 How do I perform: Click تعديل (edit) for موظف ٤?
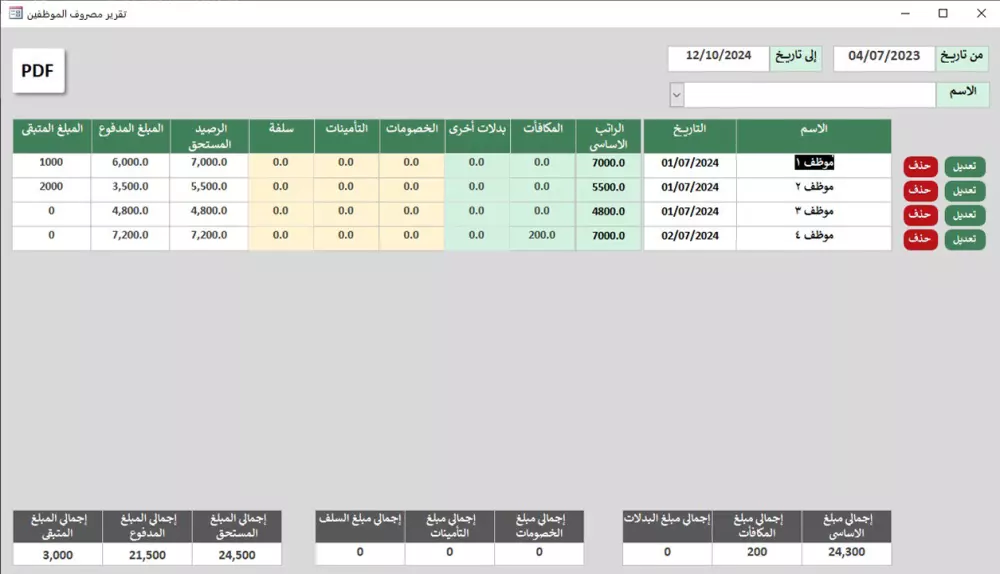coord(964,239)
